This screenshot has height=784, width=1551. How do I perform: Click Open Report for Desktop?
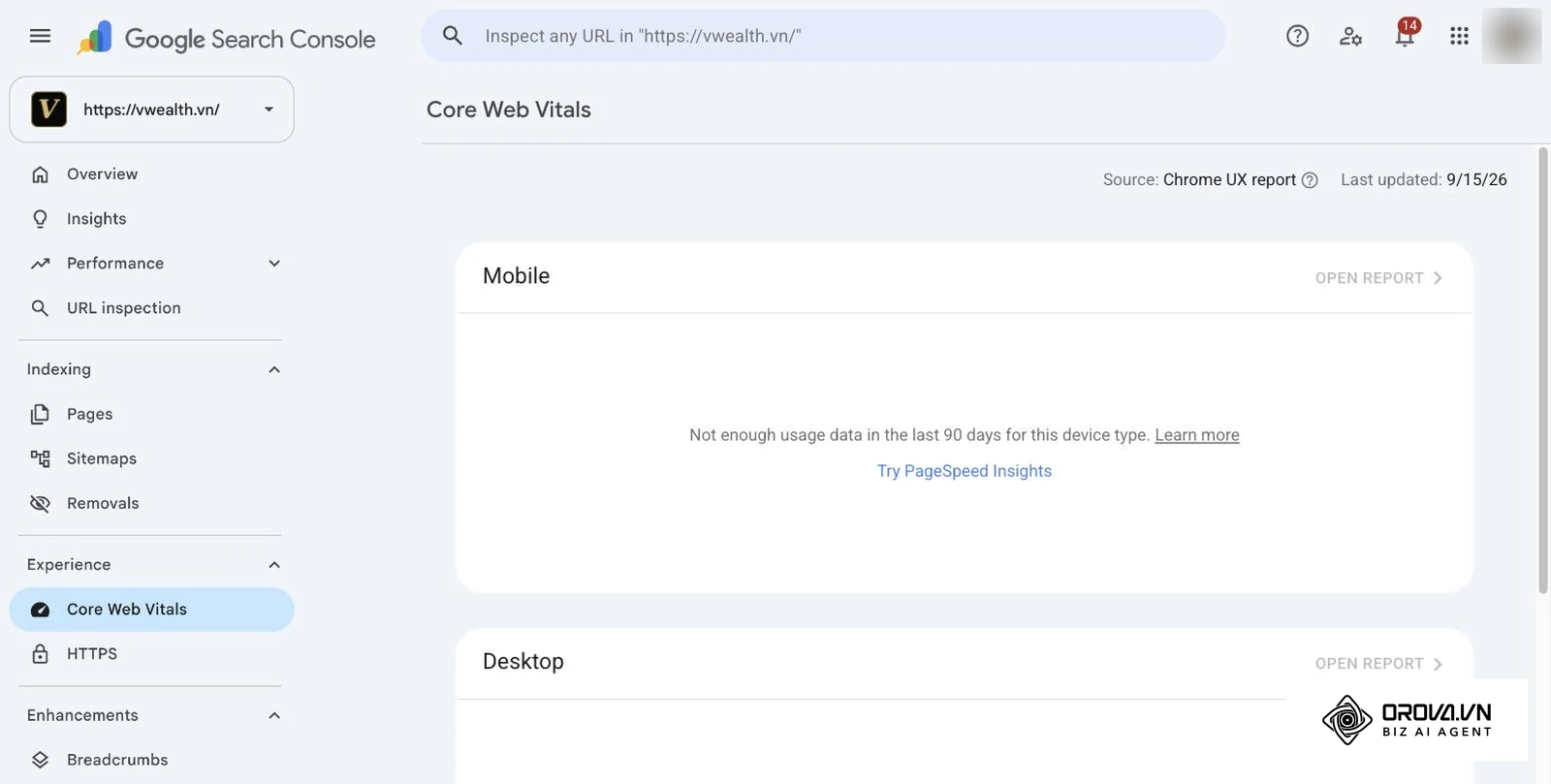click(1378, 664)
